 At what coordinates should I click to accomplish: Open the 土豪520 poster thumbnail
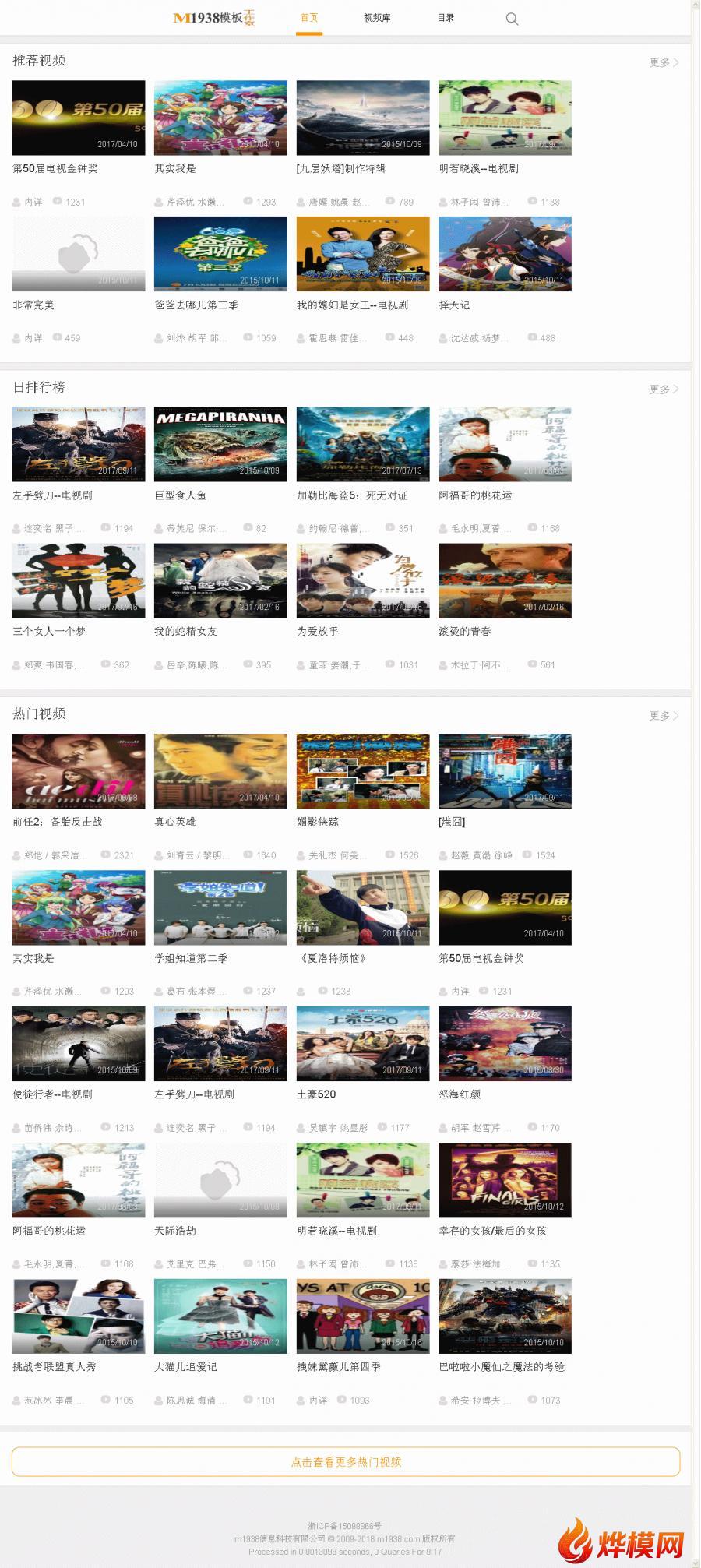coord(363,1044)
